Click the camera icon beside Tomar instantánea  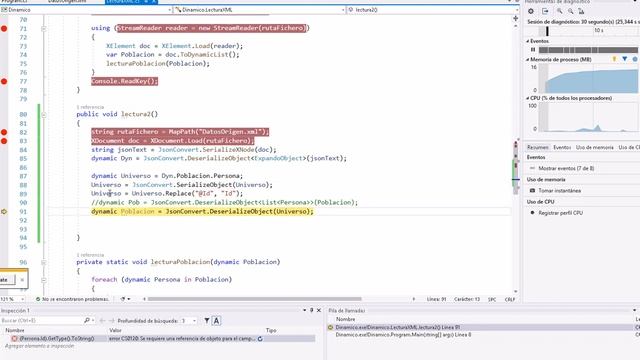coord(532,191)
